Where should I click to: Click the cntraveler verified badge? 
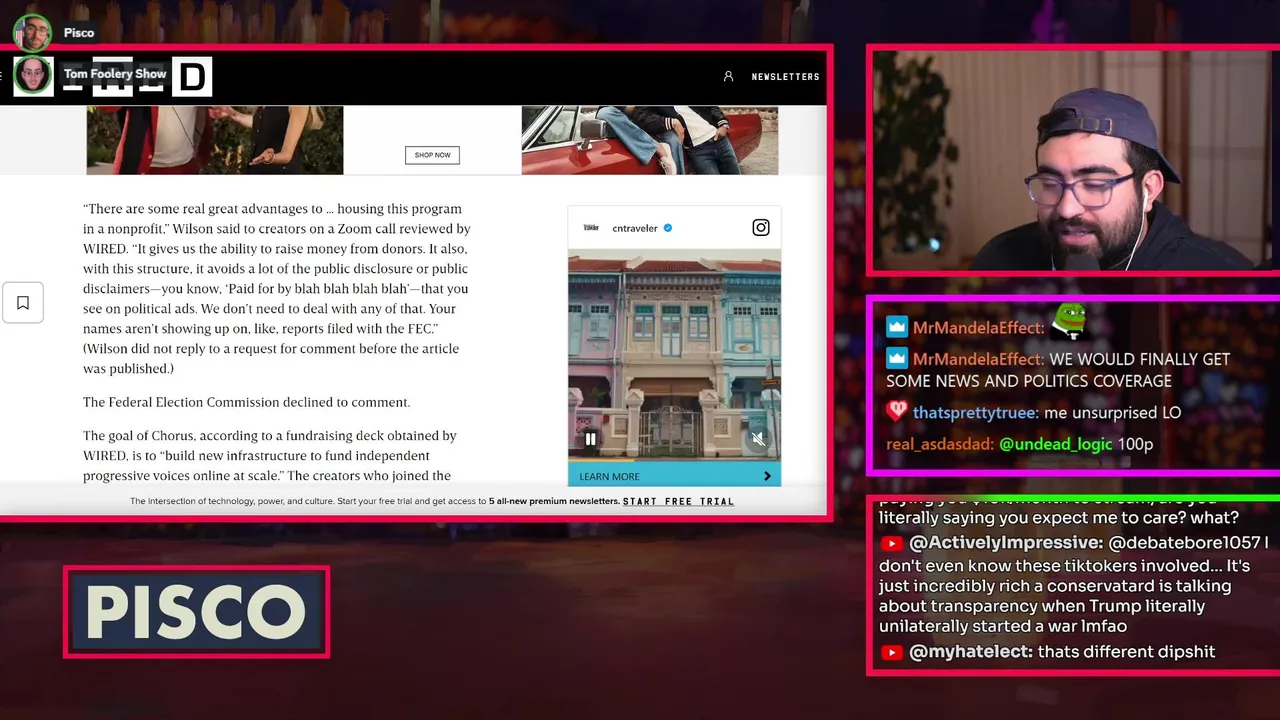tap(668, 228)
